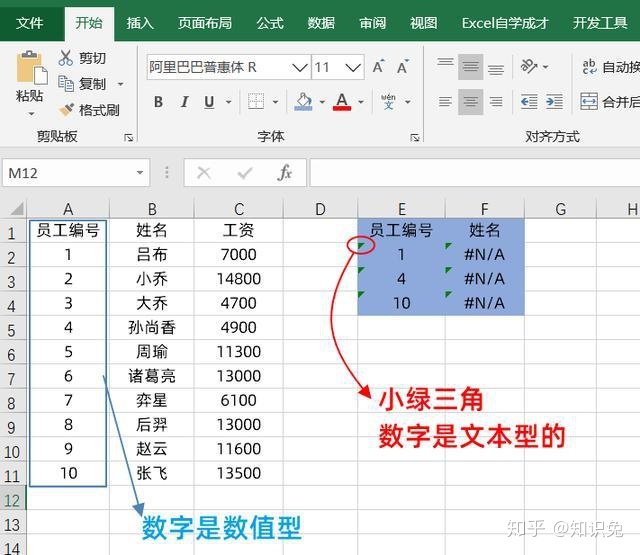The image size is (640, 555).
Task: Open the 文件 tab
Action: (x=29, y=23)
